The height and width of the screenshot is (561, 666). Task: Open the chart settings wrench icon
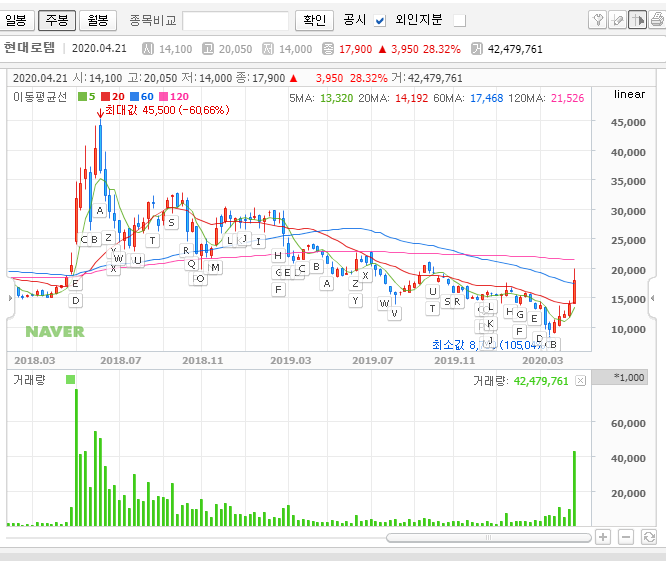(597, 20)
